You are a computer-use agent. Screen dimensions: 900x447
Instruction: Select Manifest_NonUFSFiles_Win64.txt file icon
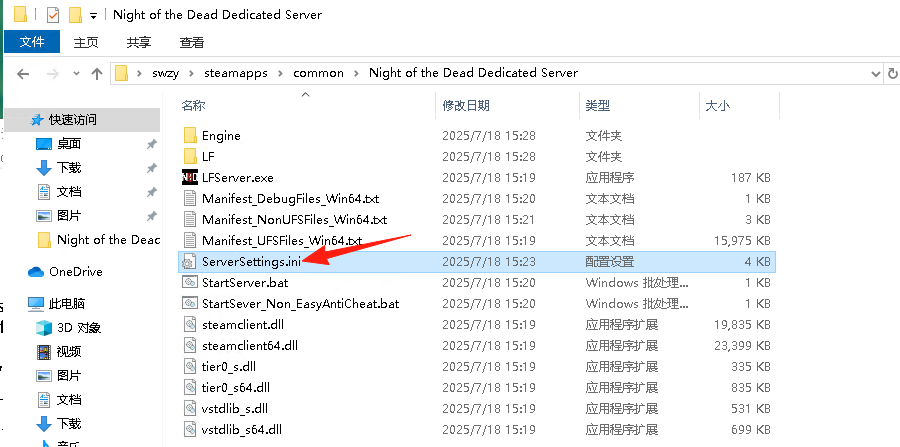[189, 219]
